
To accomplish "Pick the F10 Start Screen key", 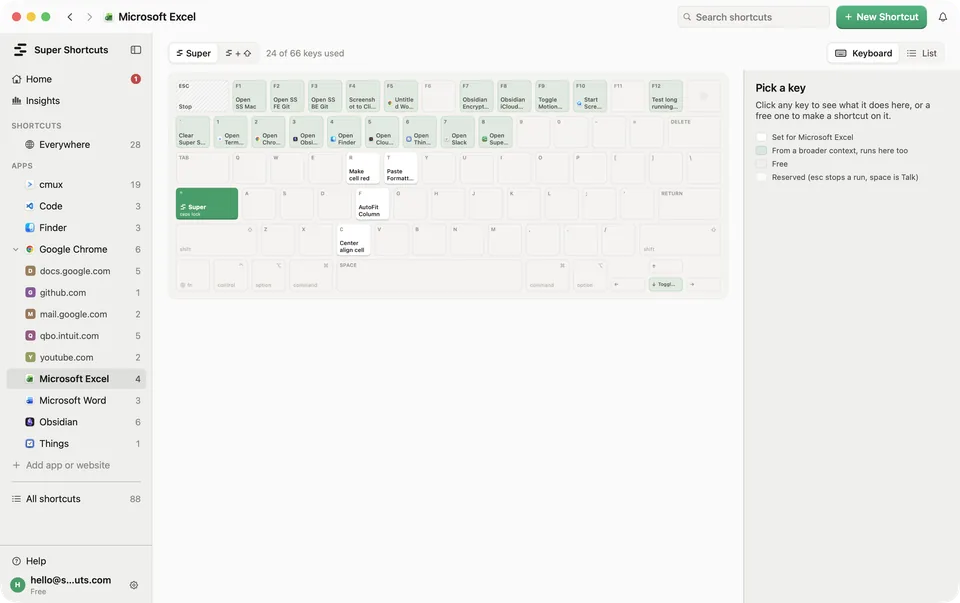I will pyautogui.click(x=590, y=96).
